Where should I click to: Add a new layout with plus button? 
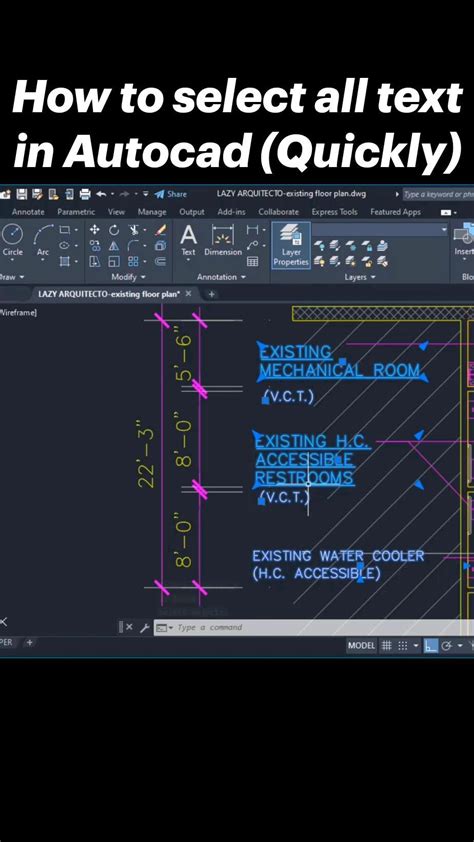(30, 642)
